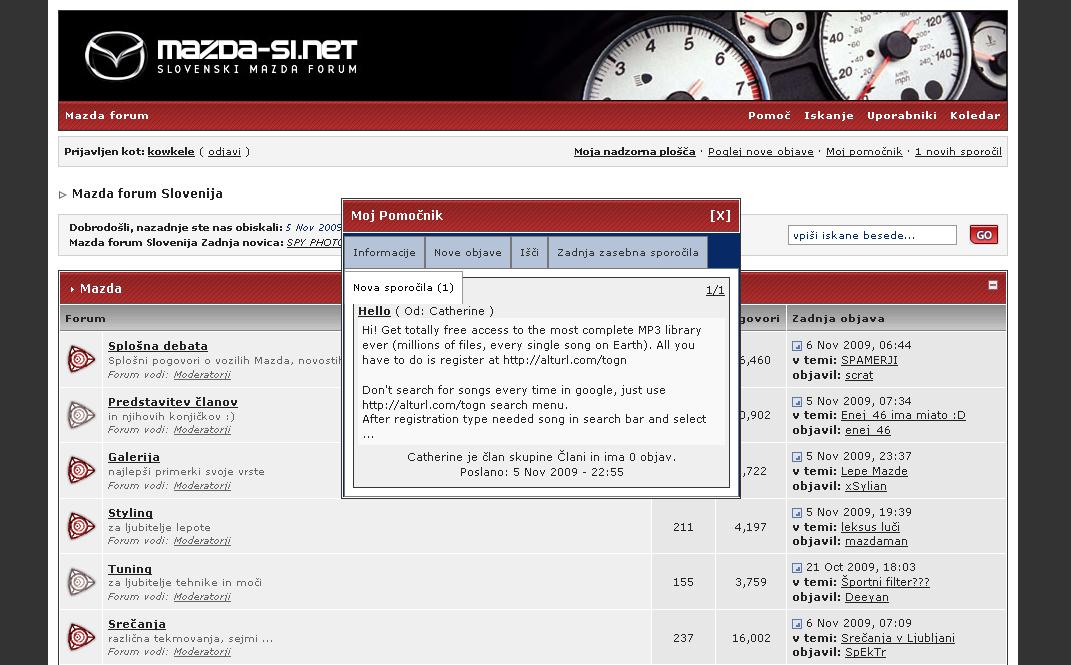
Task: Open user mazdaman's profile link
Action: [x=876, y=541]
